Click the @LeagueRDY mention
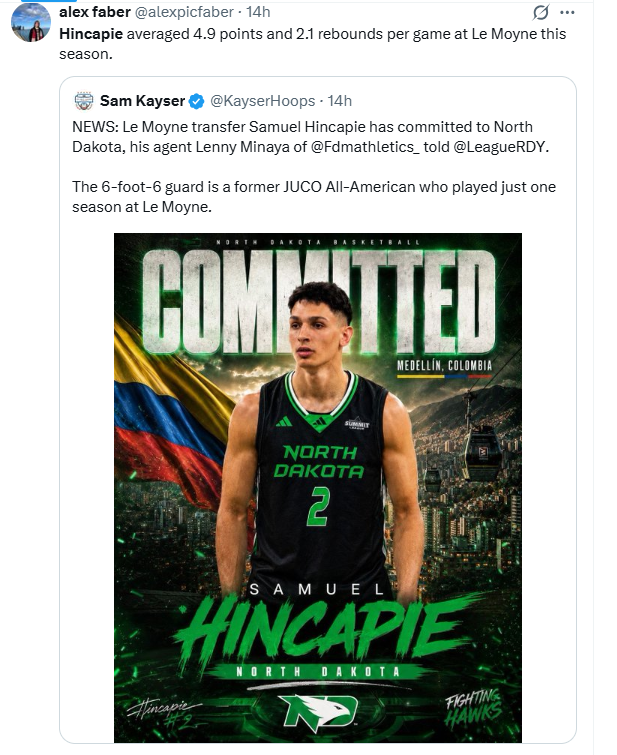The width and height of the screenshot is (617, 755). [x=501, y=146]
